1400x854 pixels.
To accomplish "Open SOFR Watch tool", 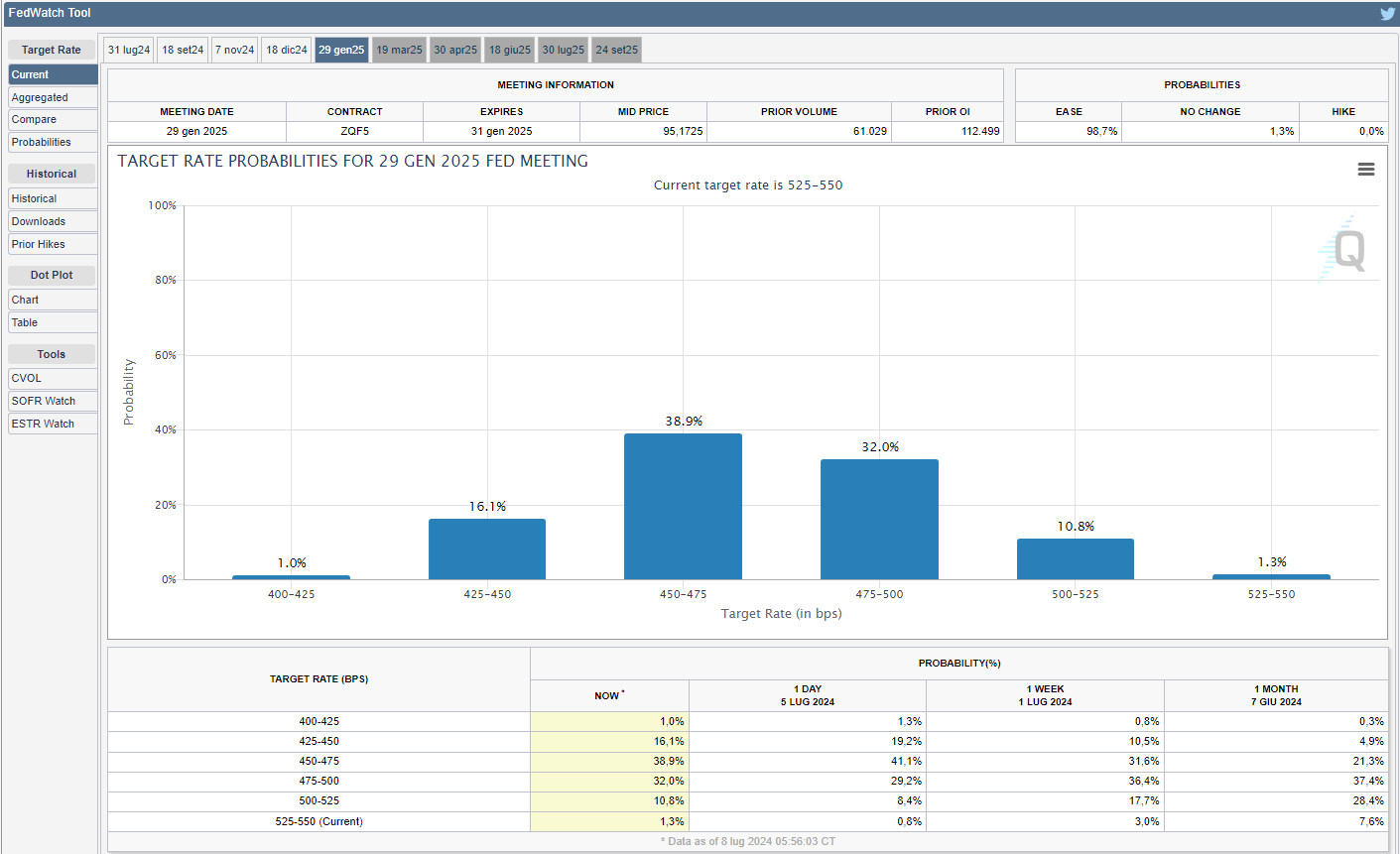I will point(53,401).
